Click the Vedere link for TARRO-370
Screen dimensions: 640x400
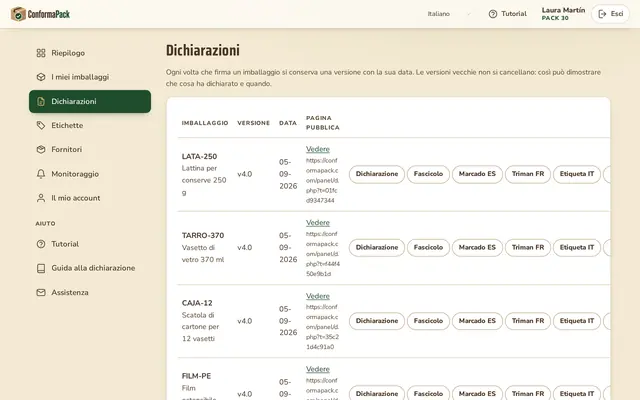pos(318,223)
